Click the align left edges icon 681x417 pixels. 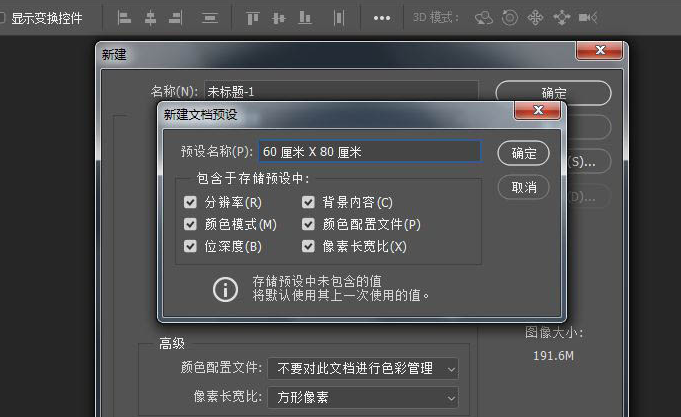click(124, 18)
